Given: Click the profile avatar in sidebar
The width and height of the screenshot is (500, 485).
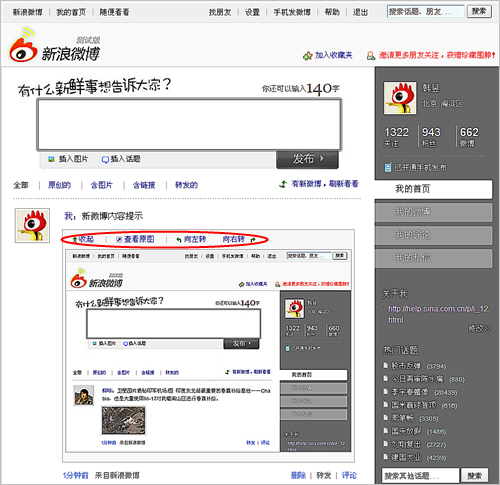Looking at the screenshot, I should [400, 98].
